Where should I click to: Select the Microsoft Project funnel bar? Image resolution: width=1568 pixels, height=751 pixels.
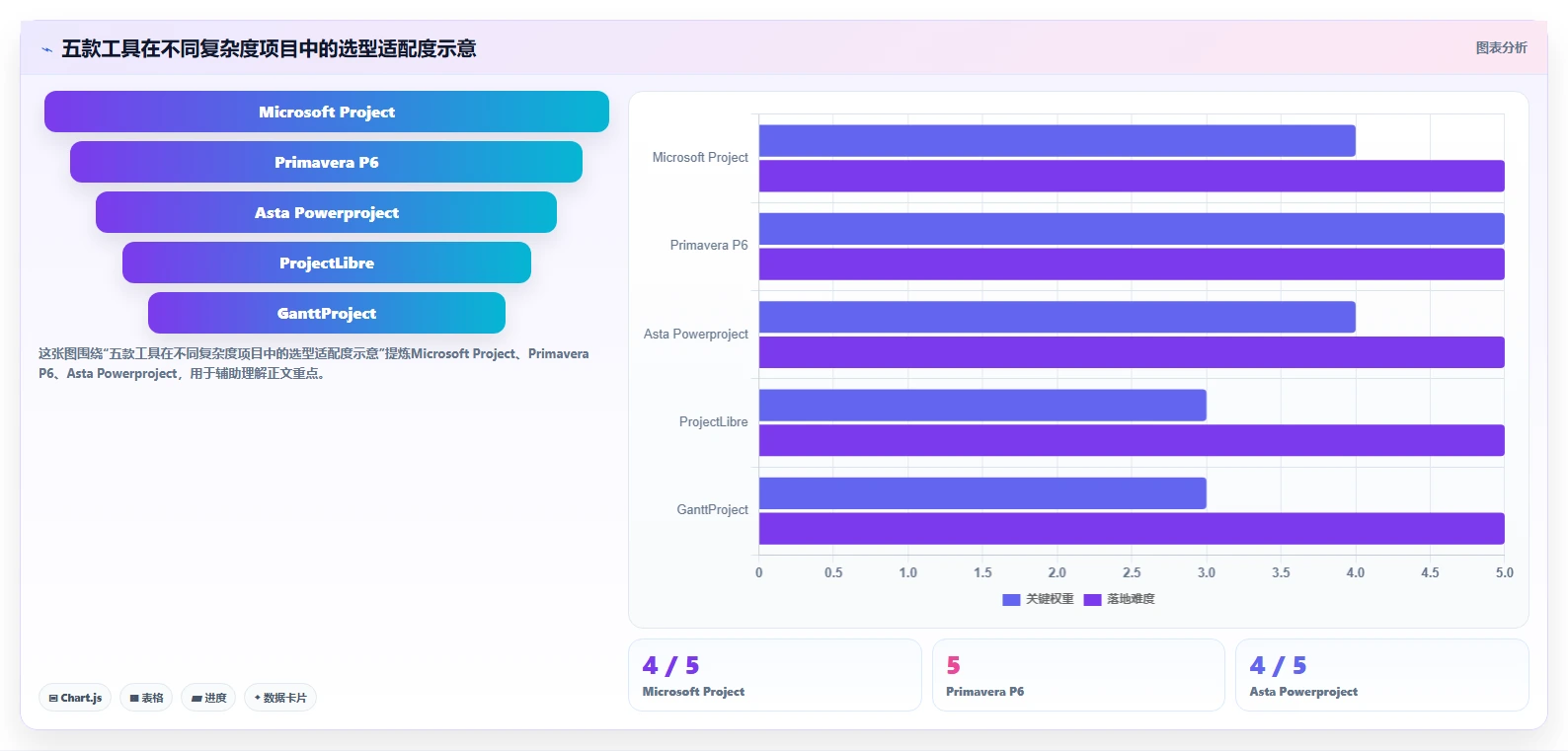[327, 112]
